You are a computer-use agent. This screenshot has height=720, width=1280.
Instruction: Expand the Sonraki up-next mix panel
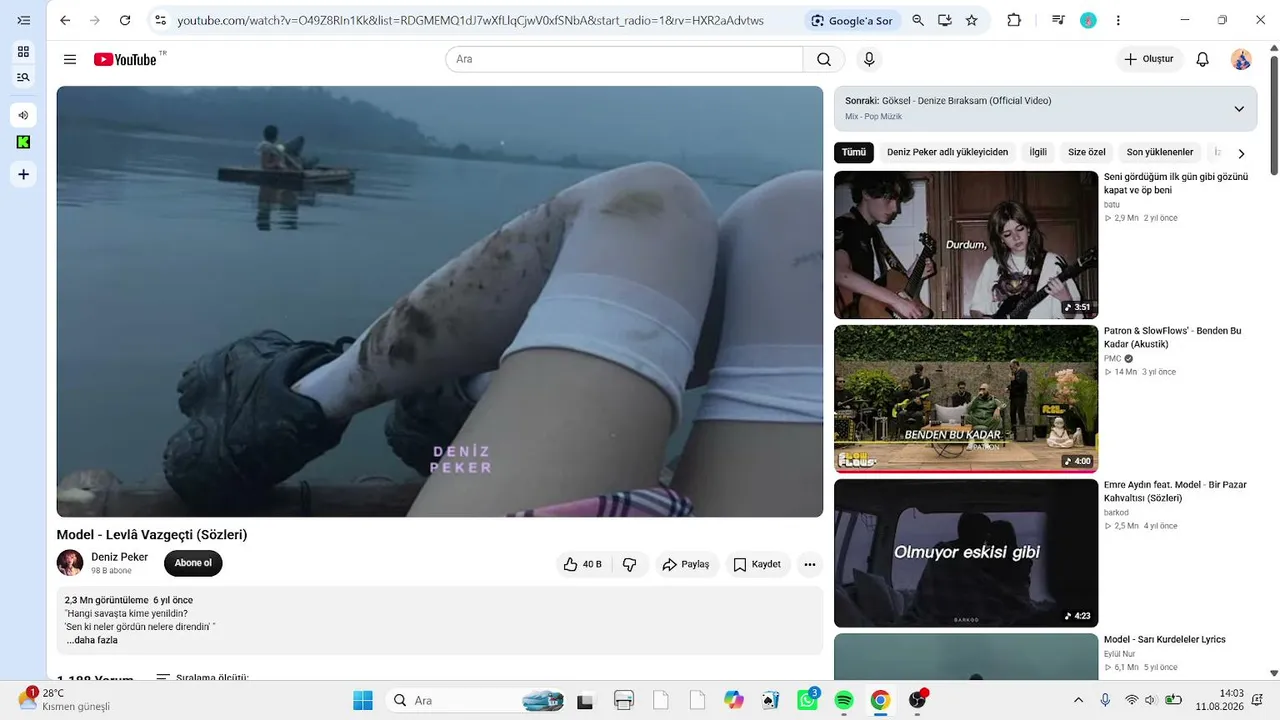point(1239,108)
